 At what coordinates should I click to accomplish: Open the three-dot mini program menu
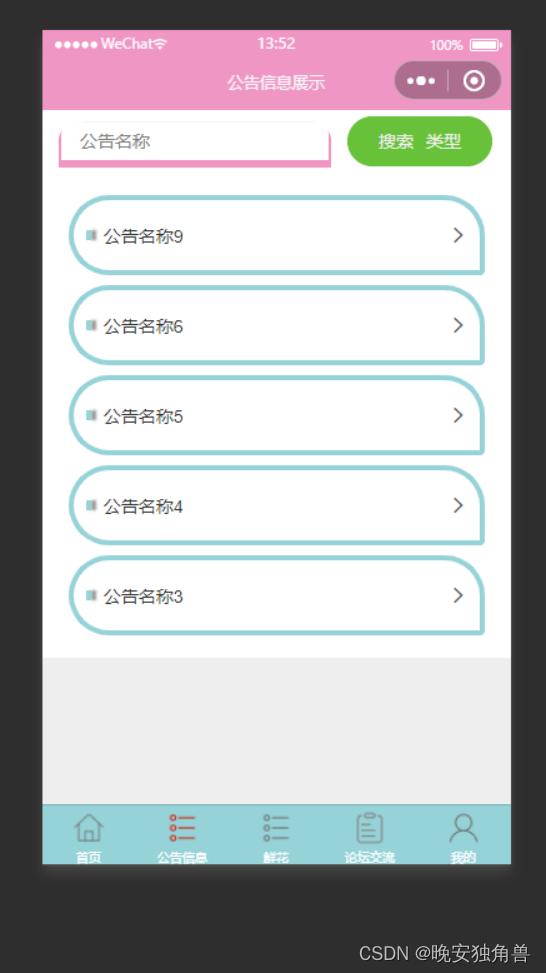(421, 81)
